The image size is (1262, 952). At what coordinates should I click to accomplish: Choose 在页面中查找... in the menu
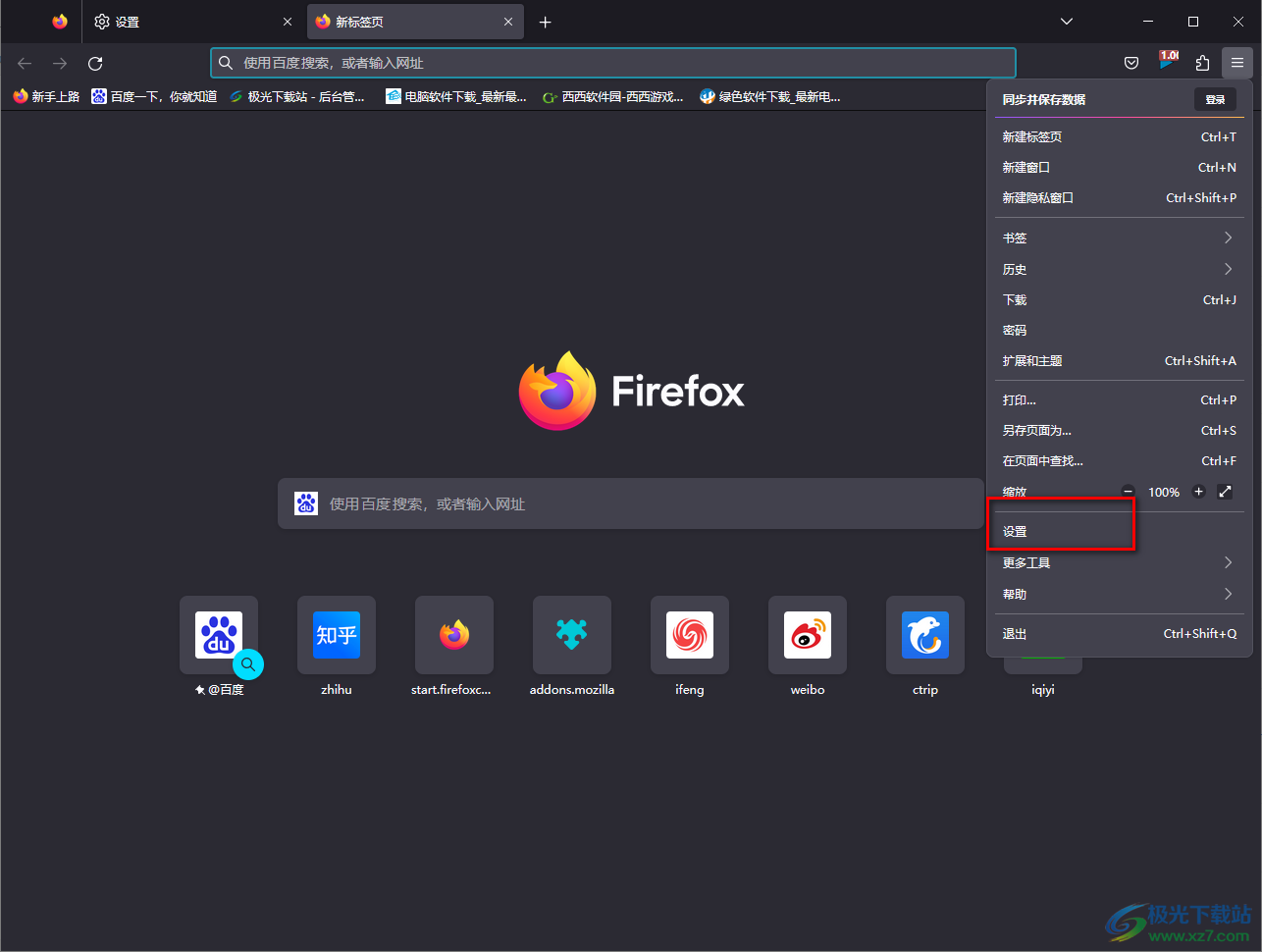pos(1119,460)
